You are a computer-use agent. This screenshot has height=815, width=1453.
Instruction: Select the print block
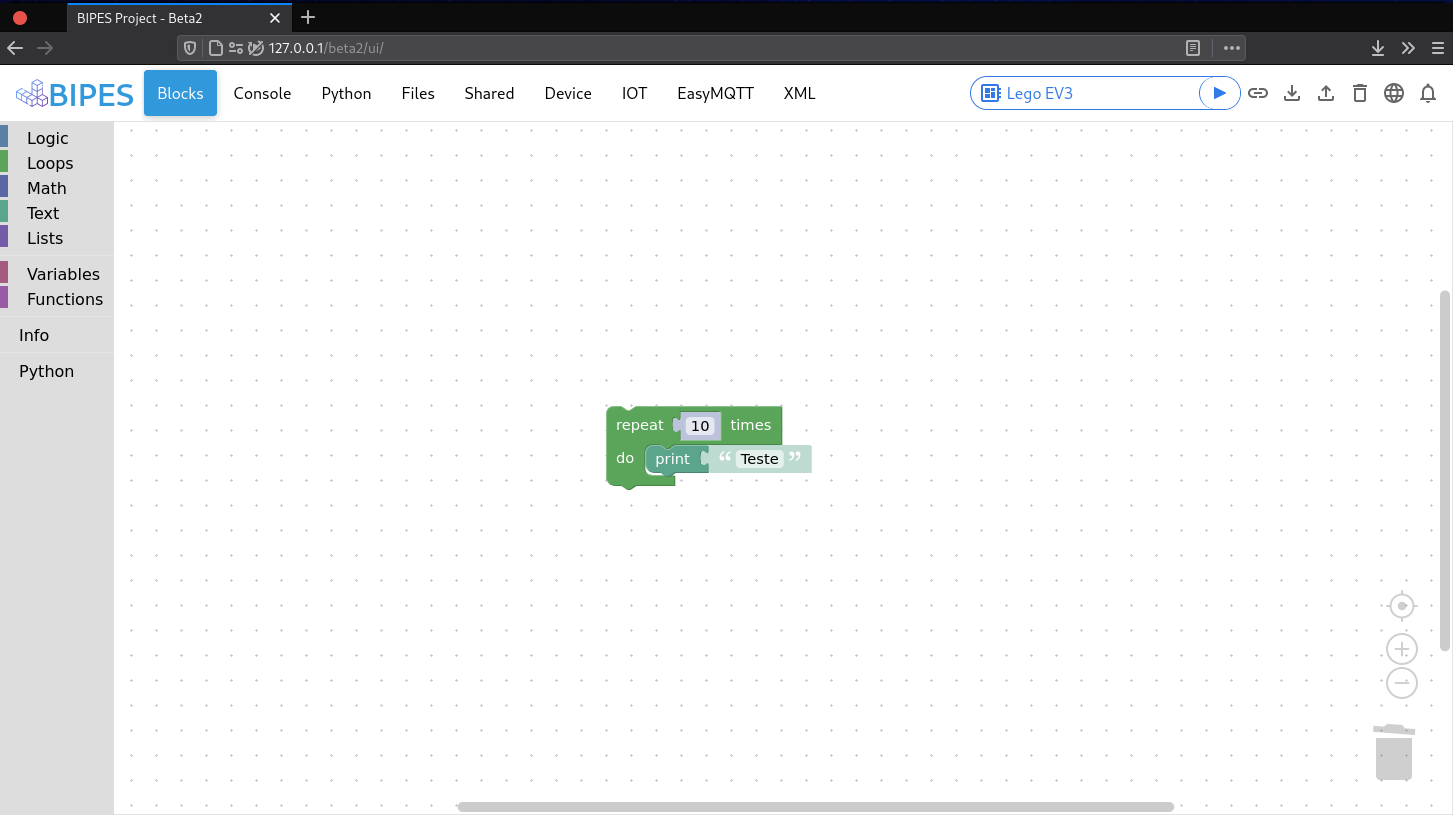click(673, 459)
